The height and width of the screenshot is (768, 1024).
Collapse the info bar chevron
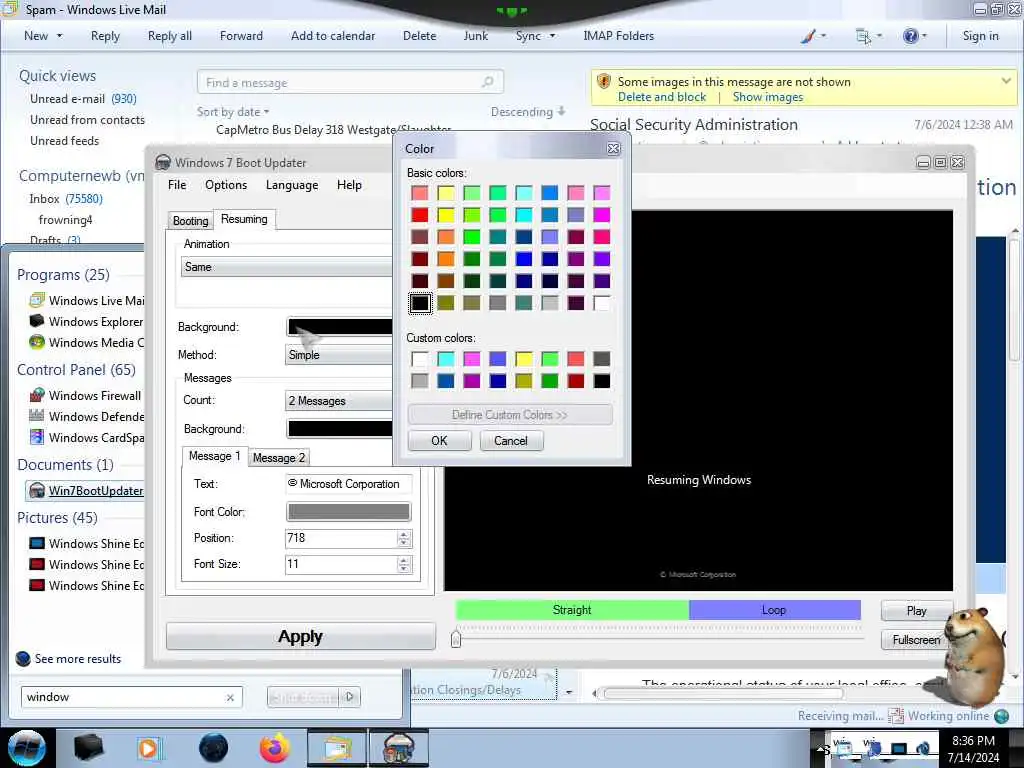[1006, 81]
